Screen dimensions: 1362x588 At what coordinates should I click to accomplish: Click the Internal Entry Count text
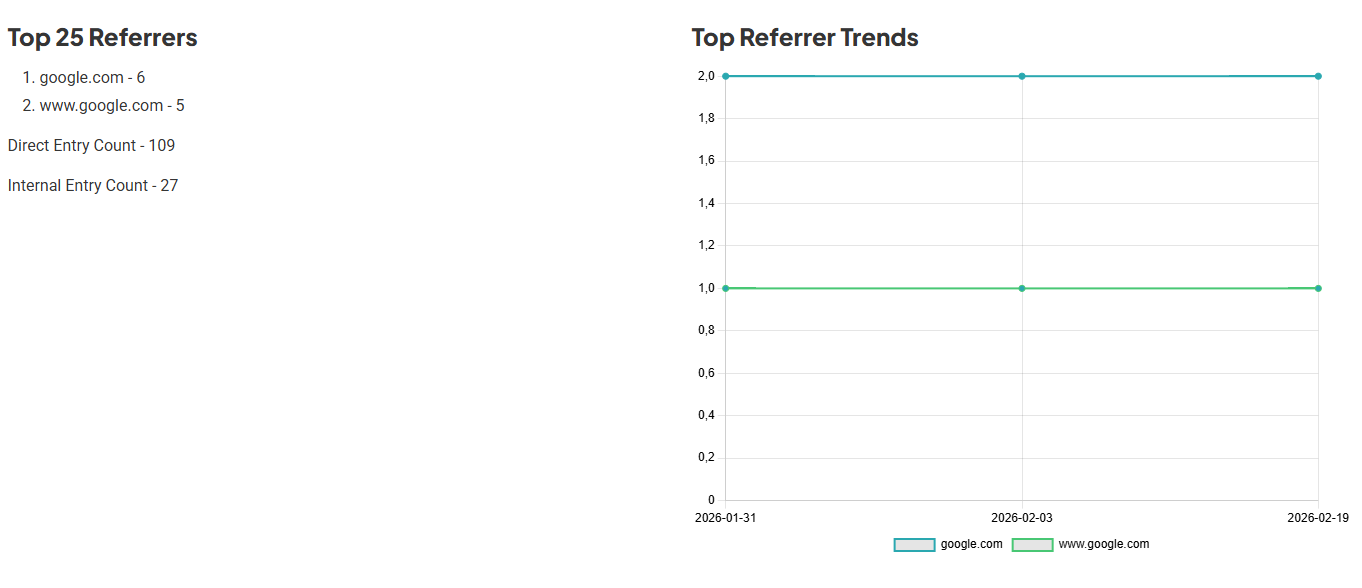pyautogui.click(x=93, y=186)
